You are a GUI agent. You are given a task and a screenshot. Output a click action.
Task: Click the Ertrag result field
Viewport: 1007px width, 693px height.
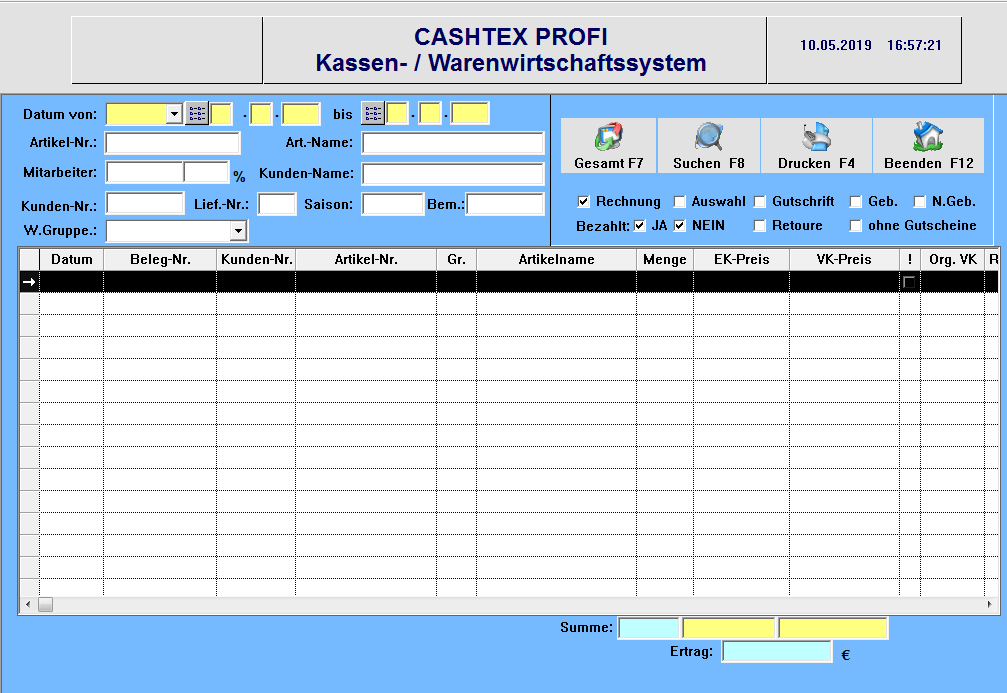point(777,651)
